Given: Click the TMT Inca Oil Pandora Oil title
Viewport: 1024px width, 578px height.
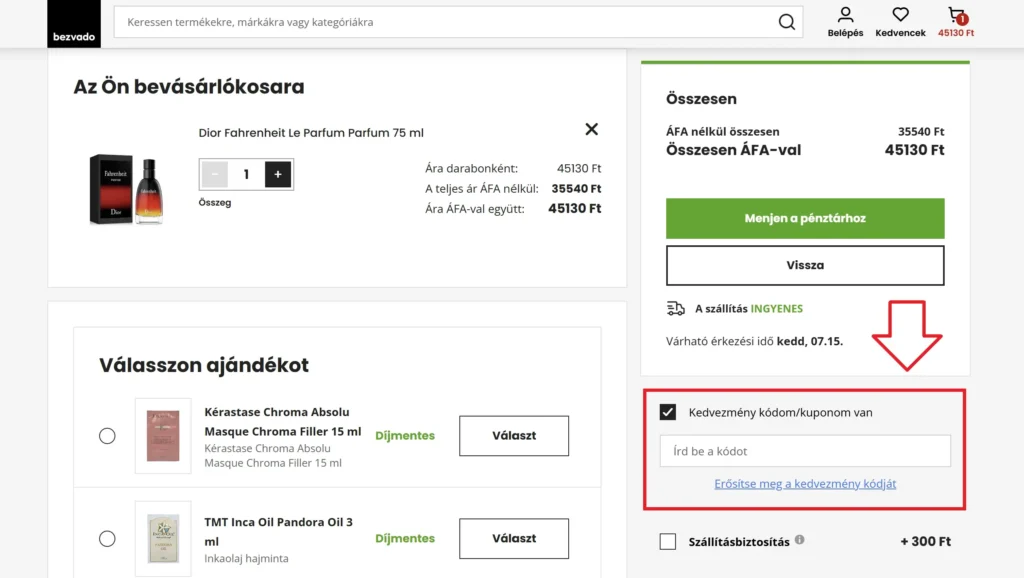Looking at the screenshot, I should pyautogui.click(x=279, y=532).
